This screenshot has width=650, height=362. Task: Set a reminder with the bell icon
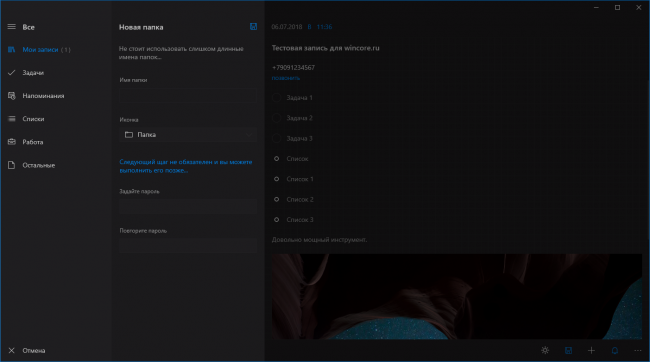pos(615,350)
